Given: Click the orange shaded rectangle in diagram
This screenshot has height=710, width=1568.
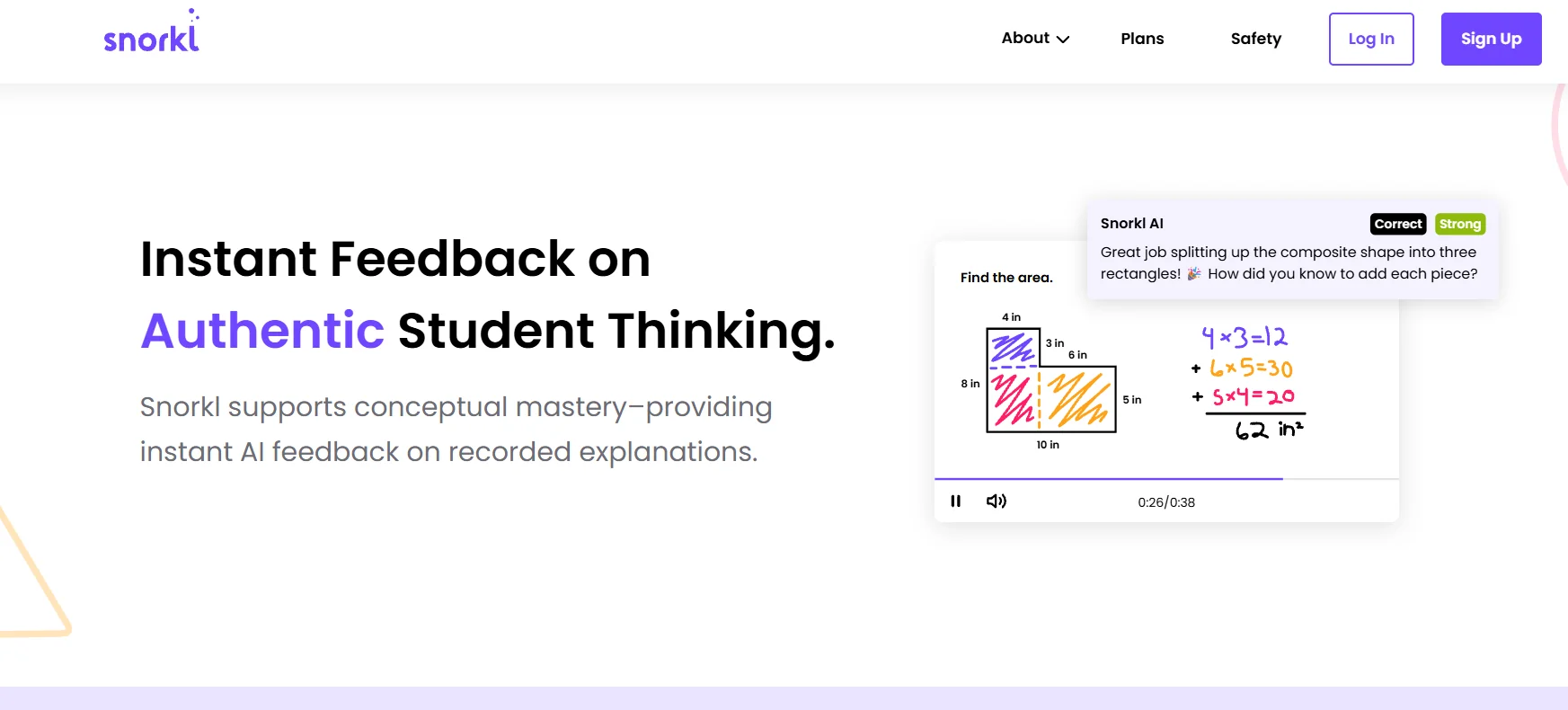Looking at the screenshot, I should [1078, 400].
